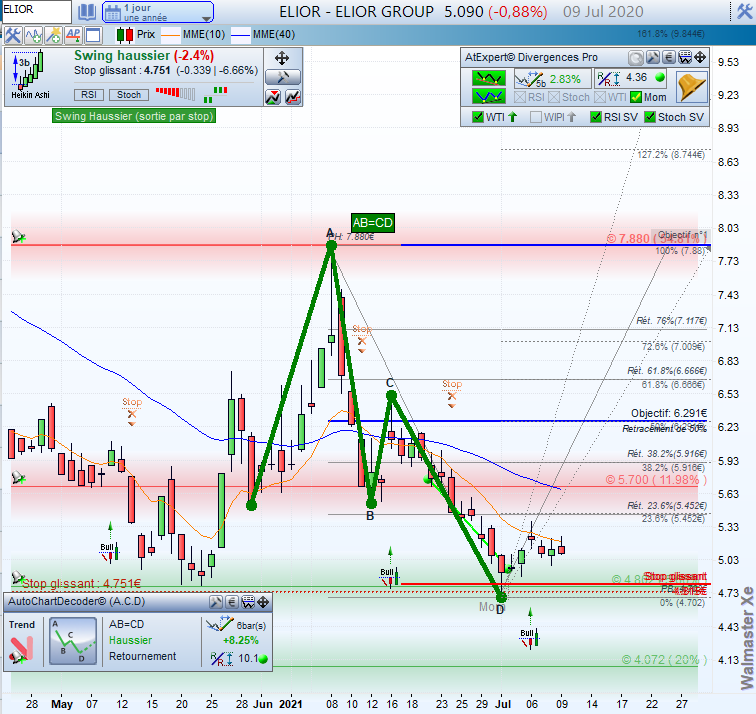Image resolution: width=756 pixels, height=714 pixels.
Task: Click the AB=CD green label on chart
Action: point(373,223)
